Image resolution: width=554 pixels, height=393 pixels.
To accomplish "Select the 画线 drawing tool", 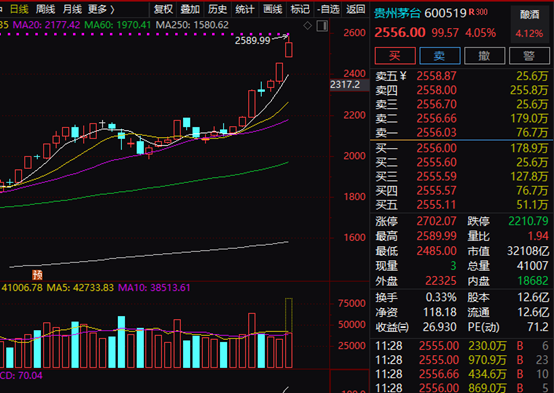I will click(272, 10).
